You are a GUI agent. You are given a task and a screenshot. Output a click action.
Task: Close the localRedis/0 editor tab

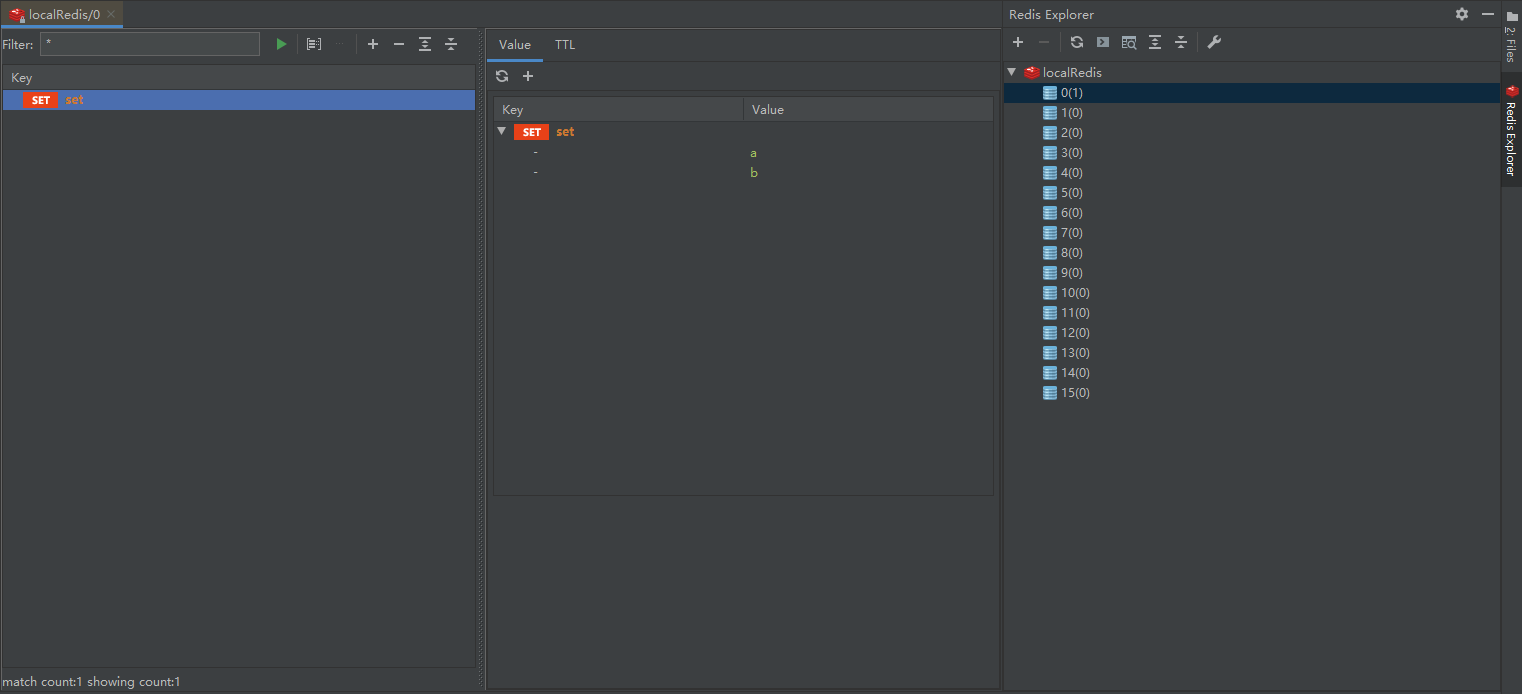[111, 14]
